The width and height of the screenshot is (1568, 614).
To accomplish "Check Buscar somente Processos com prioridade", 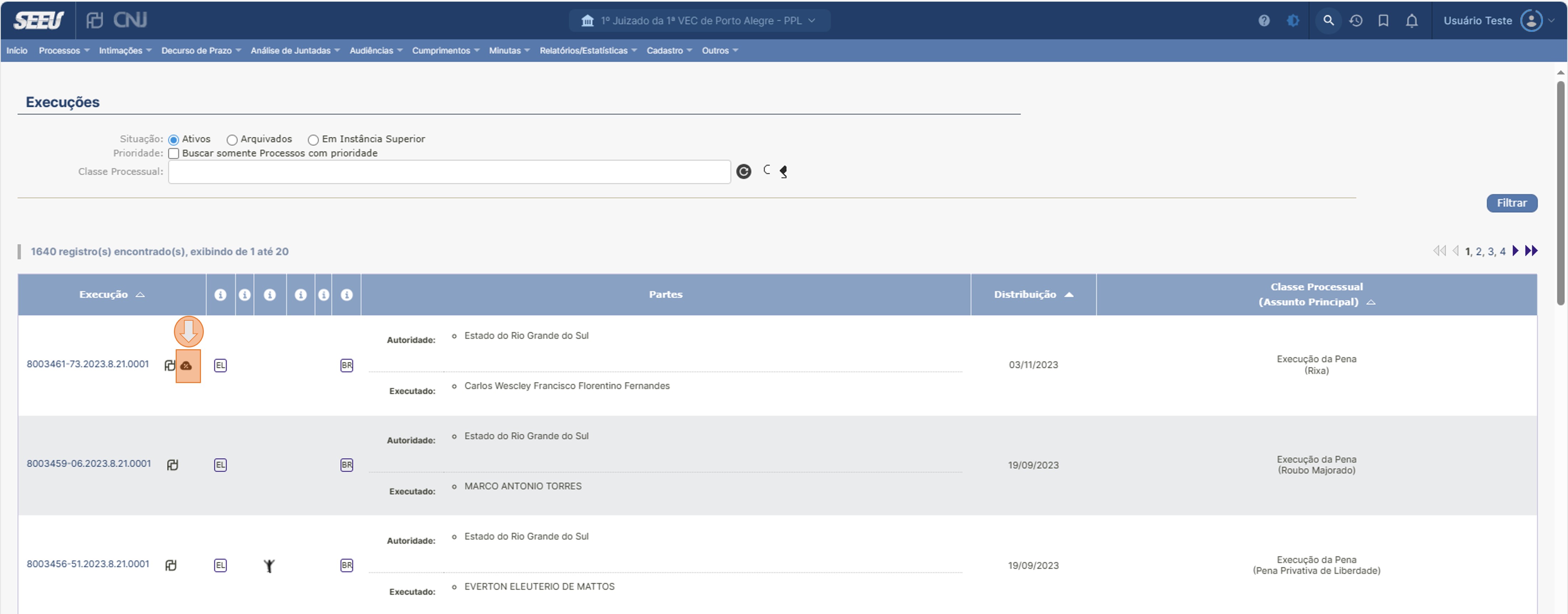I will click(x=174, y=153).
